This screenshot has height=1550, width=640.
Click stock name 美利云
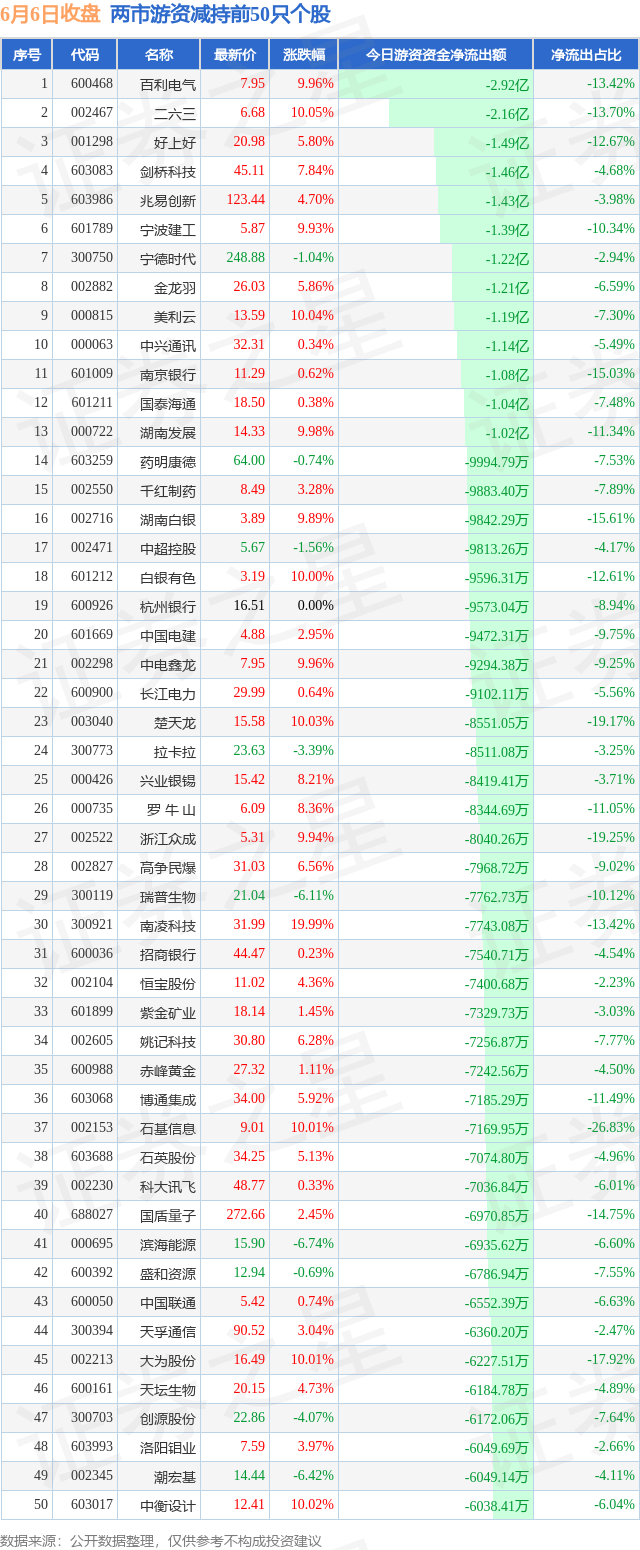(x=175, y=316)
